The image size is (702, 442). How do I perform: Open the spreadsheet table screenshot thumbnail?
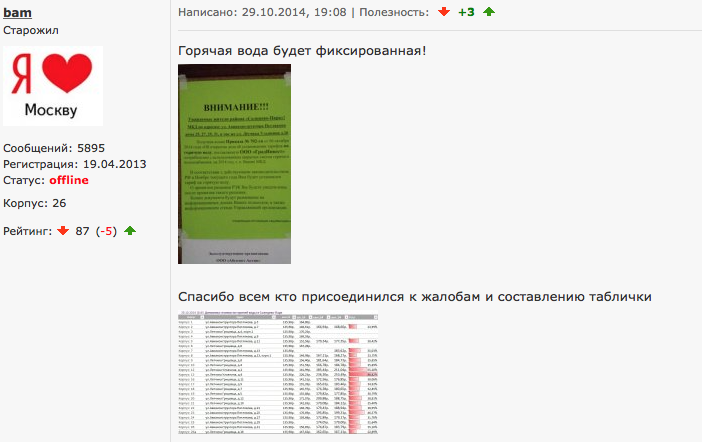click(278, 373)
